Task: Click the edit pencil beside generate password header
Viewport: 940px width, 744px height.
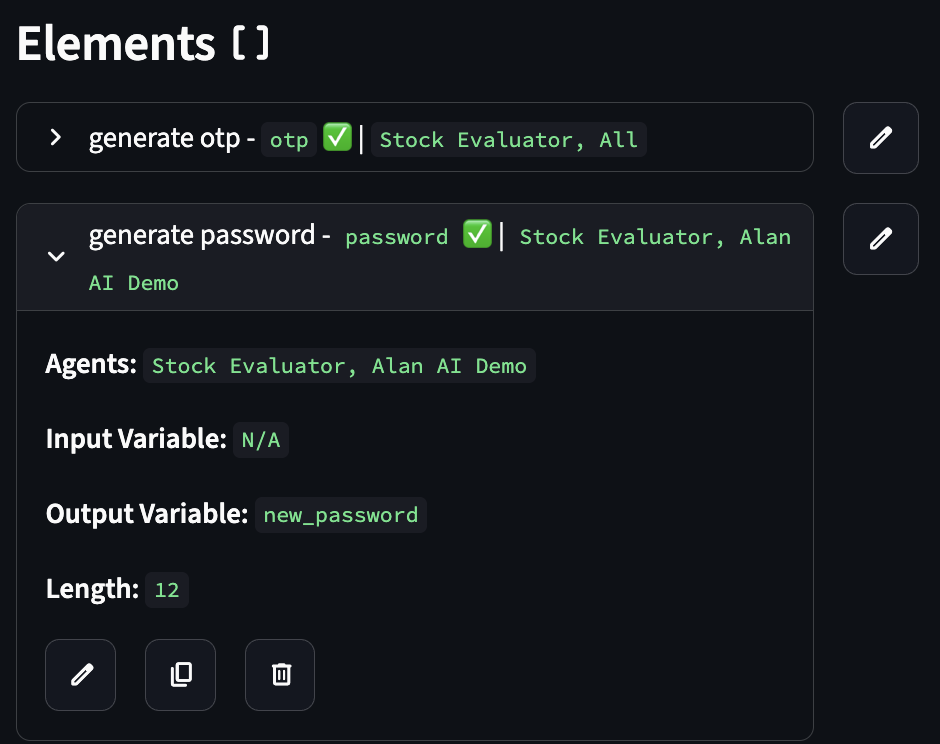Action: (880, 239)
